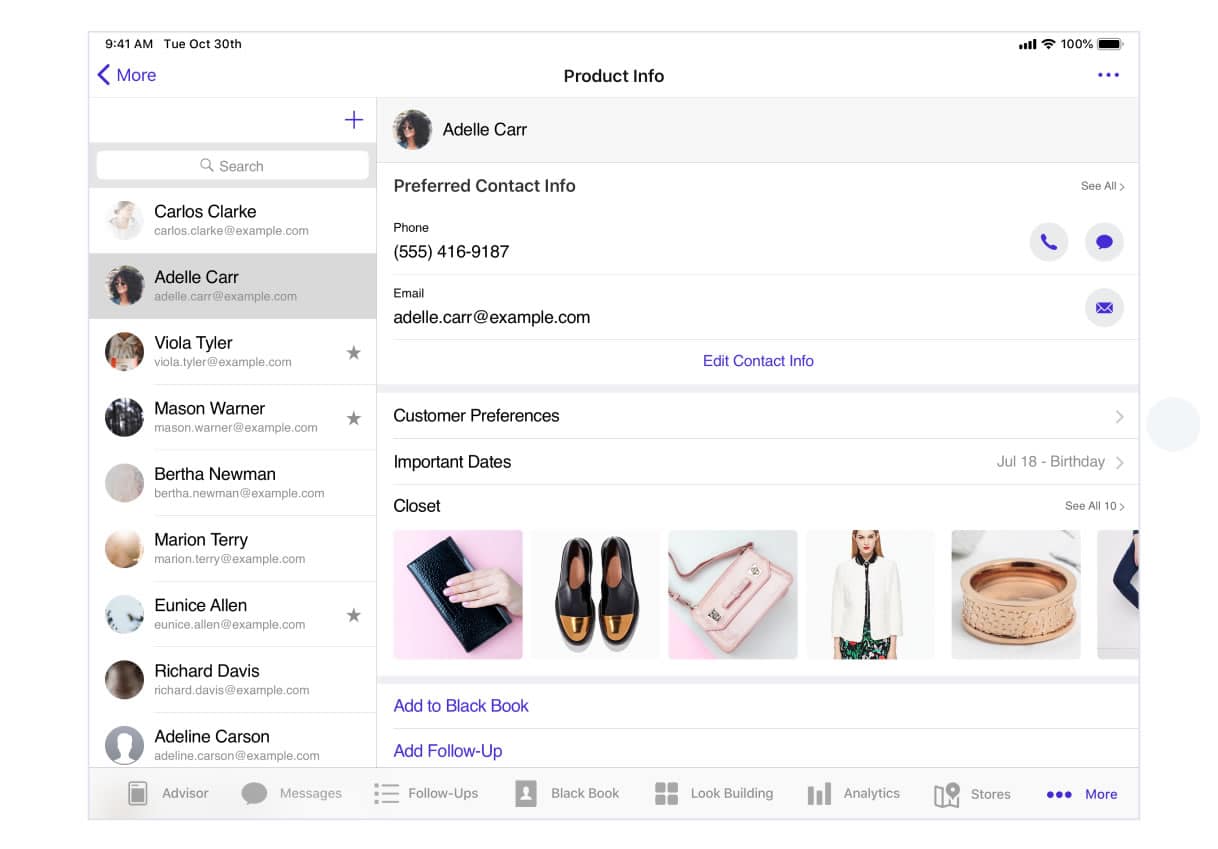Open the white jacket closet thumbnail
Screen dimensions: 1218x849
[x=870, y=595]
